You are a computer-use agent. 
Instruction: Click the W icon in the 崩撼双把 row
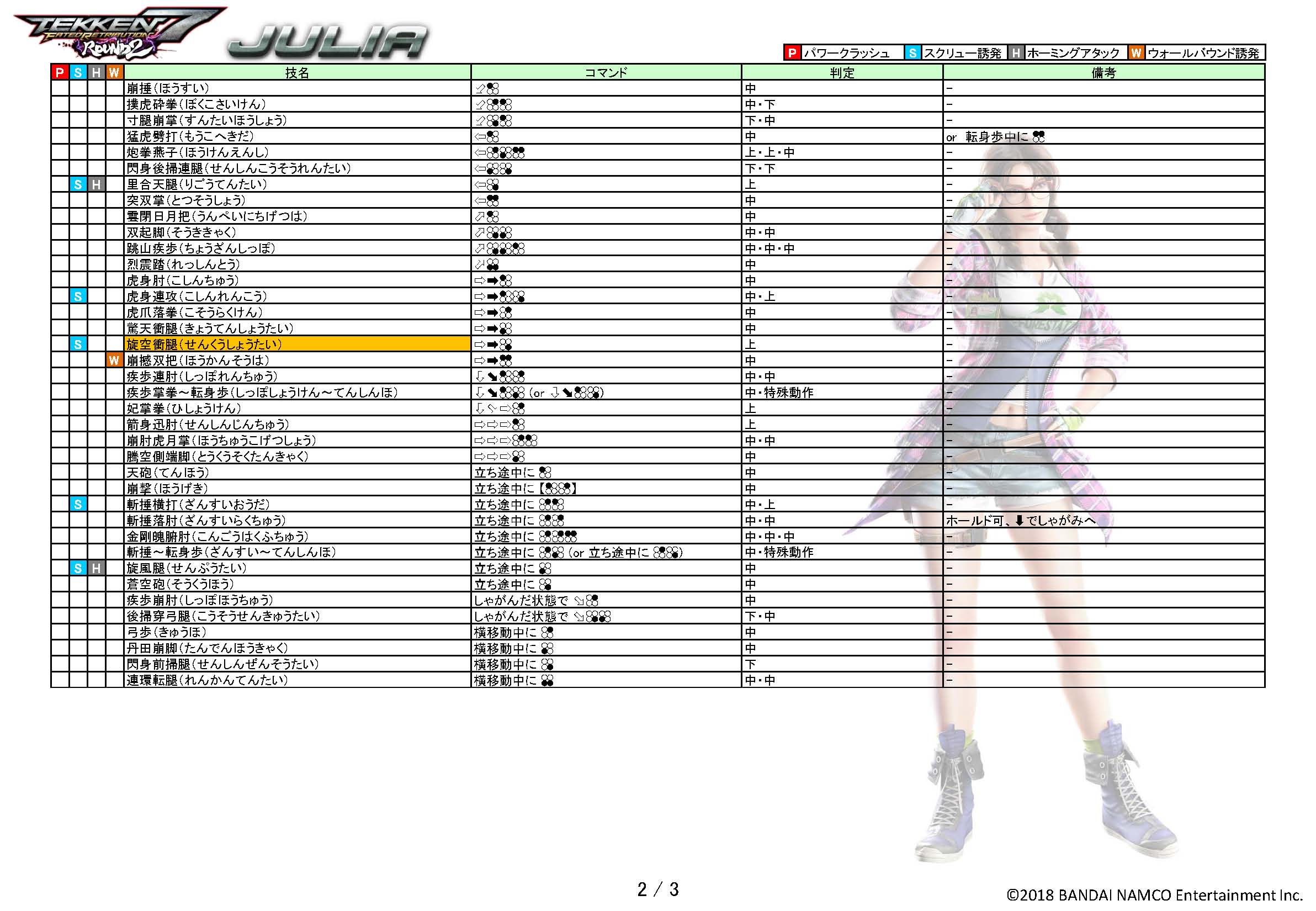point(115,360)
